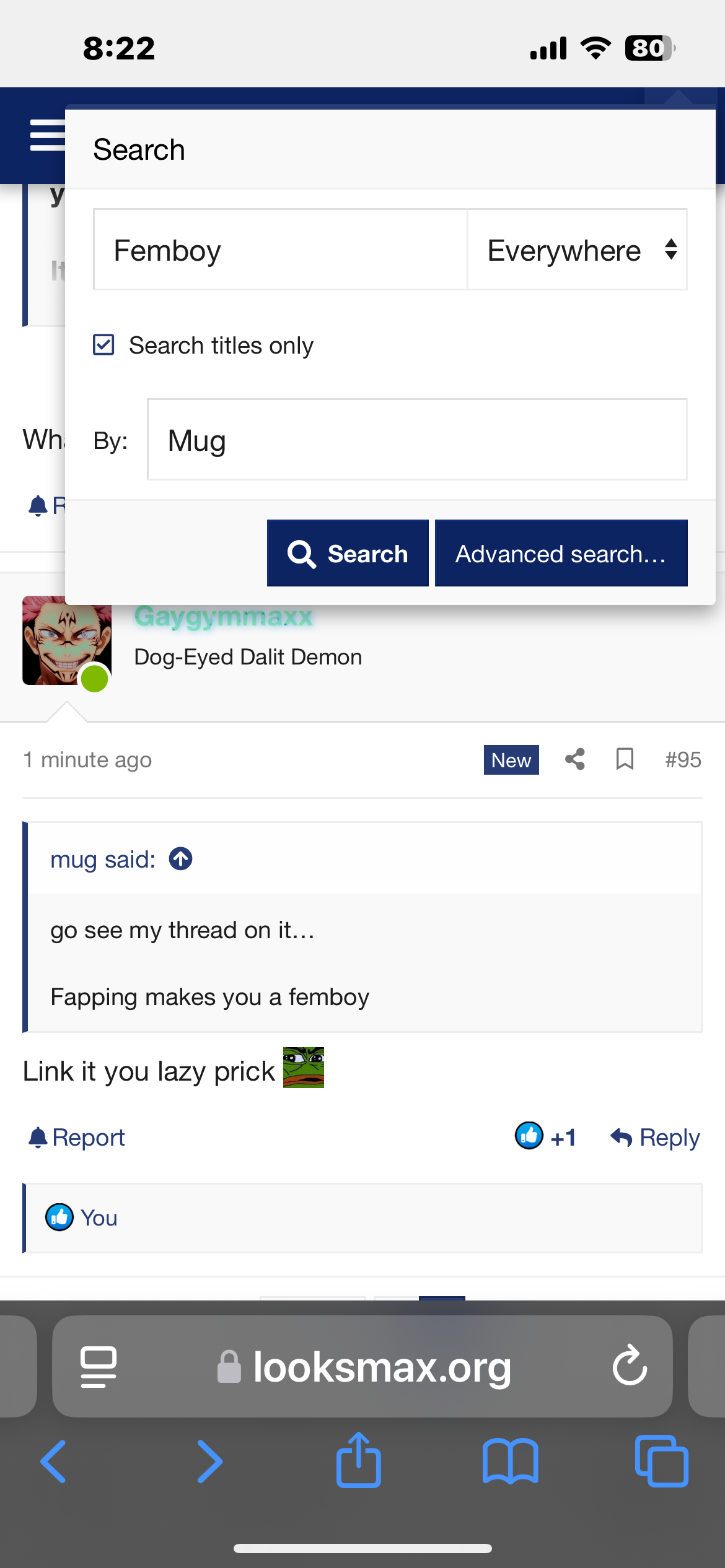Show all open Safari tabs
Screen dimensions: 725x1568
[661, 1461]
